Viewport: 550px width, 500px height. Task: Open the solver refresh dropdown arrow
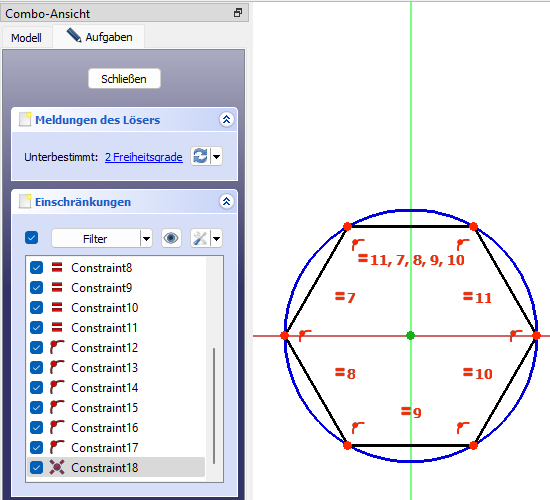(217, 156)
